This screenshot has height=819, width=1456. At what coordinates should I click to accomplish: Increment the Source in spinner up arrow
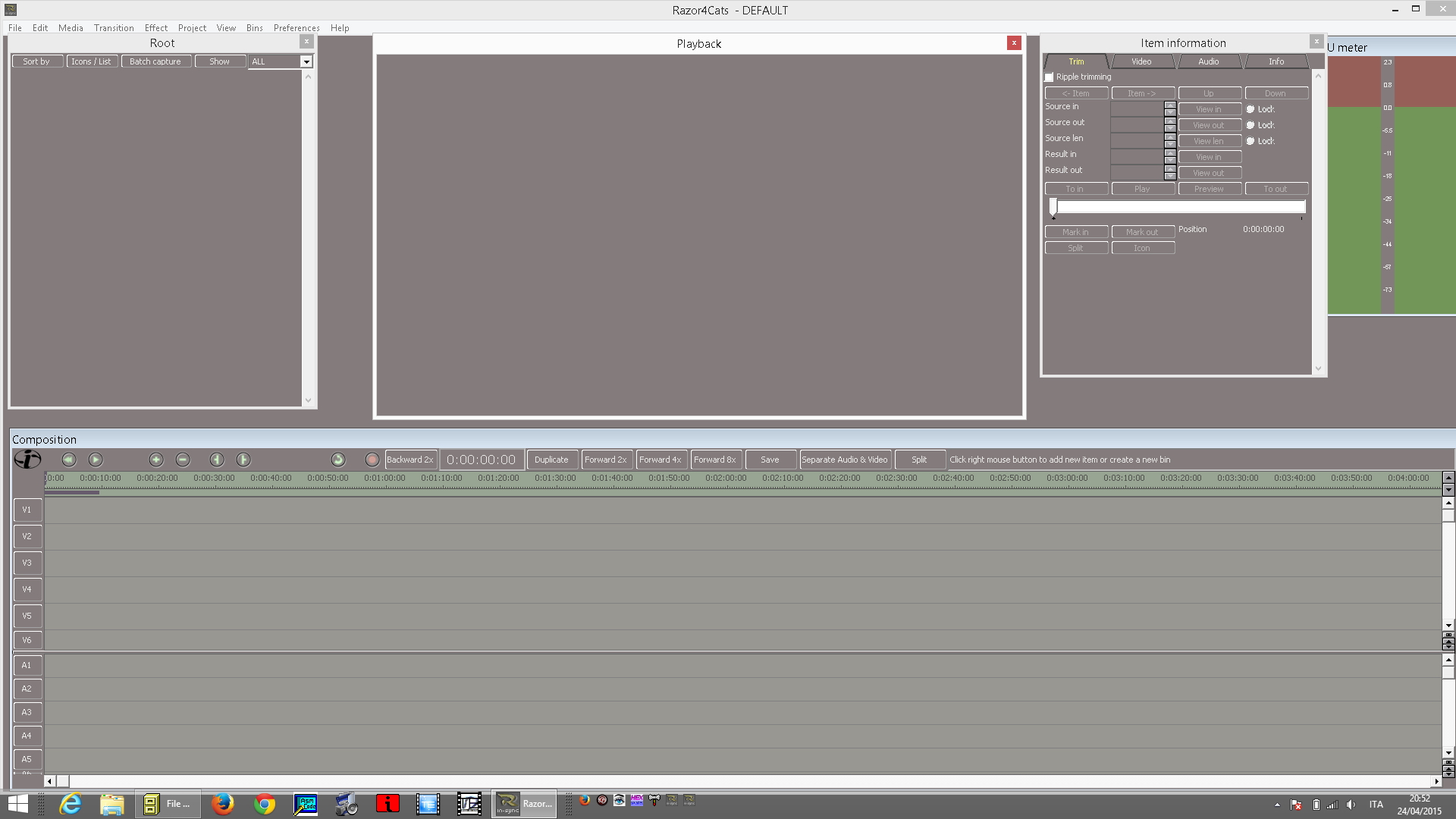1170,105
